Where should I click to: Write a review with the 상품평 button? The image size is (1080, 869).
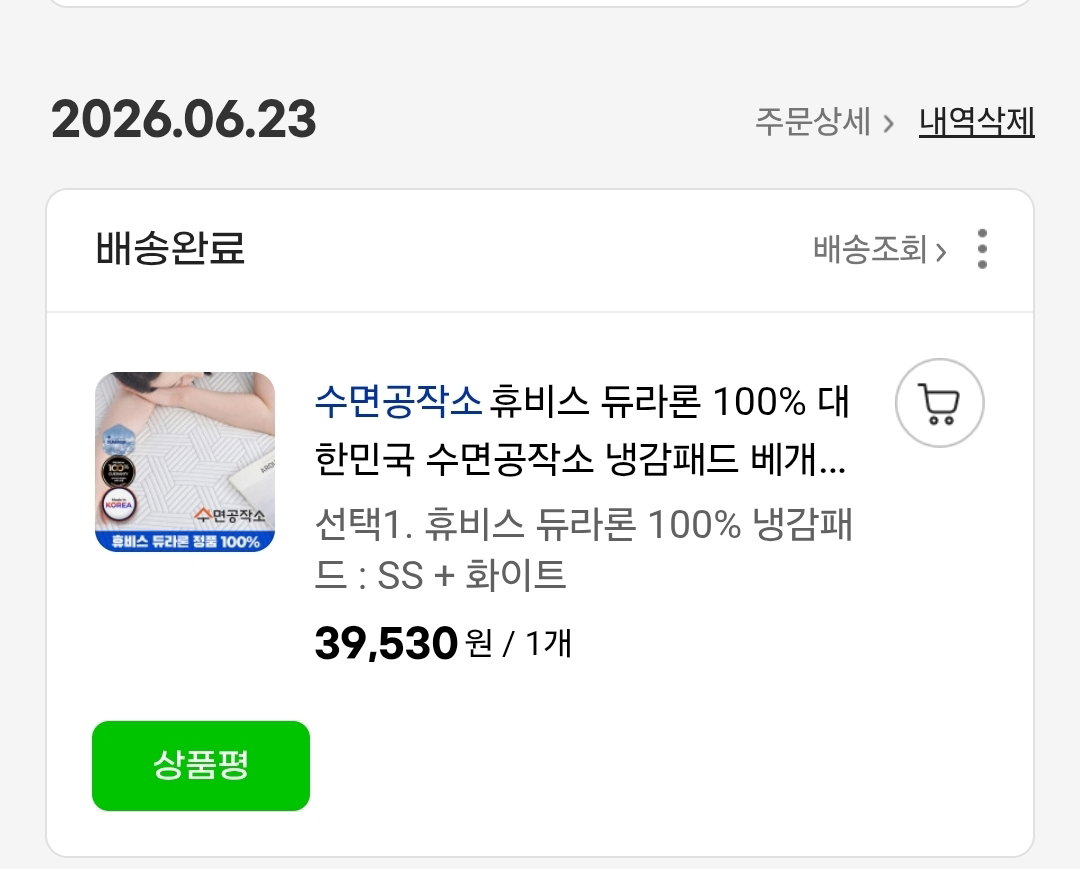(x=201, y=766)
